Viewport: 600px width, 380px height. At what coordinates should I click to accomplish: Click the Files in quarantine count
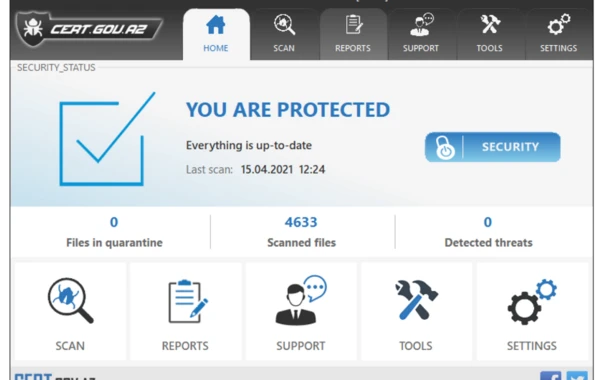click(x=114, y=222)
